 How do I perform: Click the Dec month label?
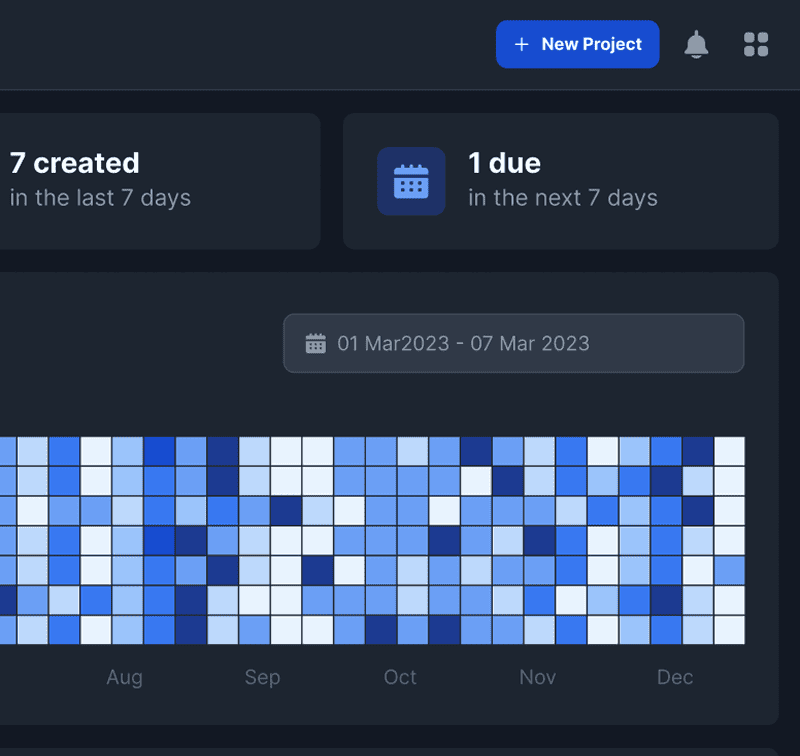(675, 677)
